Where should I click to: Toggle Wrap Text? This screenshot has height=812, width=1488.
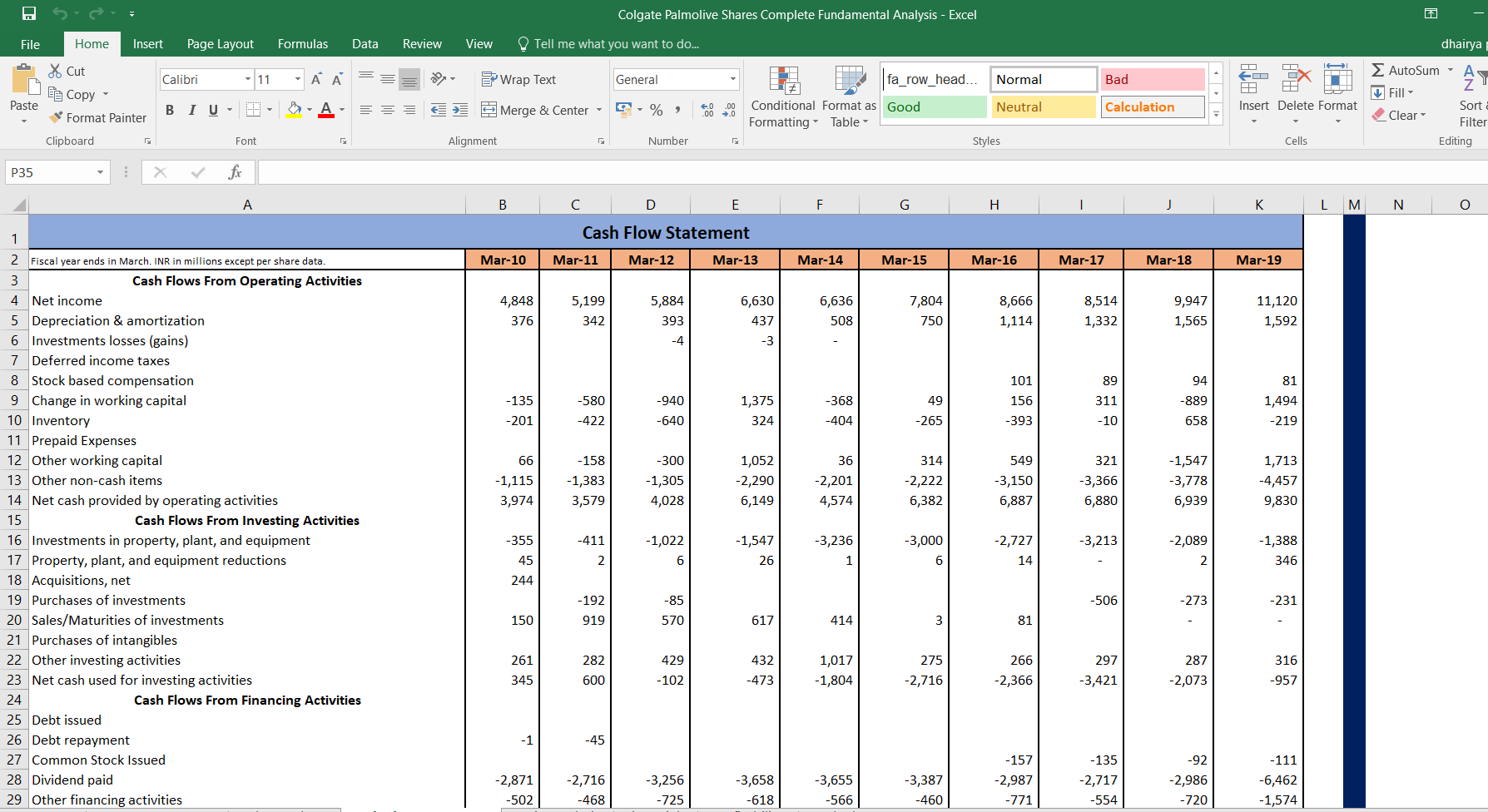519,79
